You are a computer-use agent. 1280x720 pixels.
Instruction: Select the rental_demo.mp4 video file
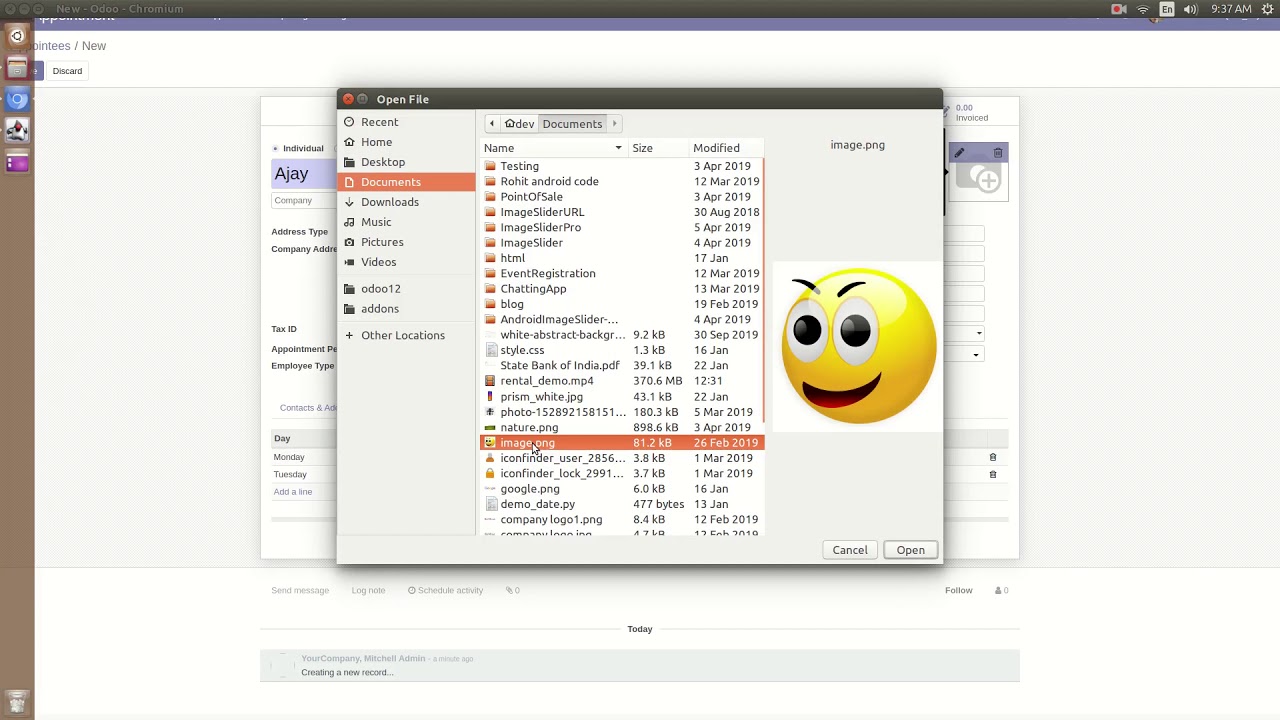click(621, 381)
